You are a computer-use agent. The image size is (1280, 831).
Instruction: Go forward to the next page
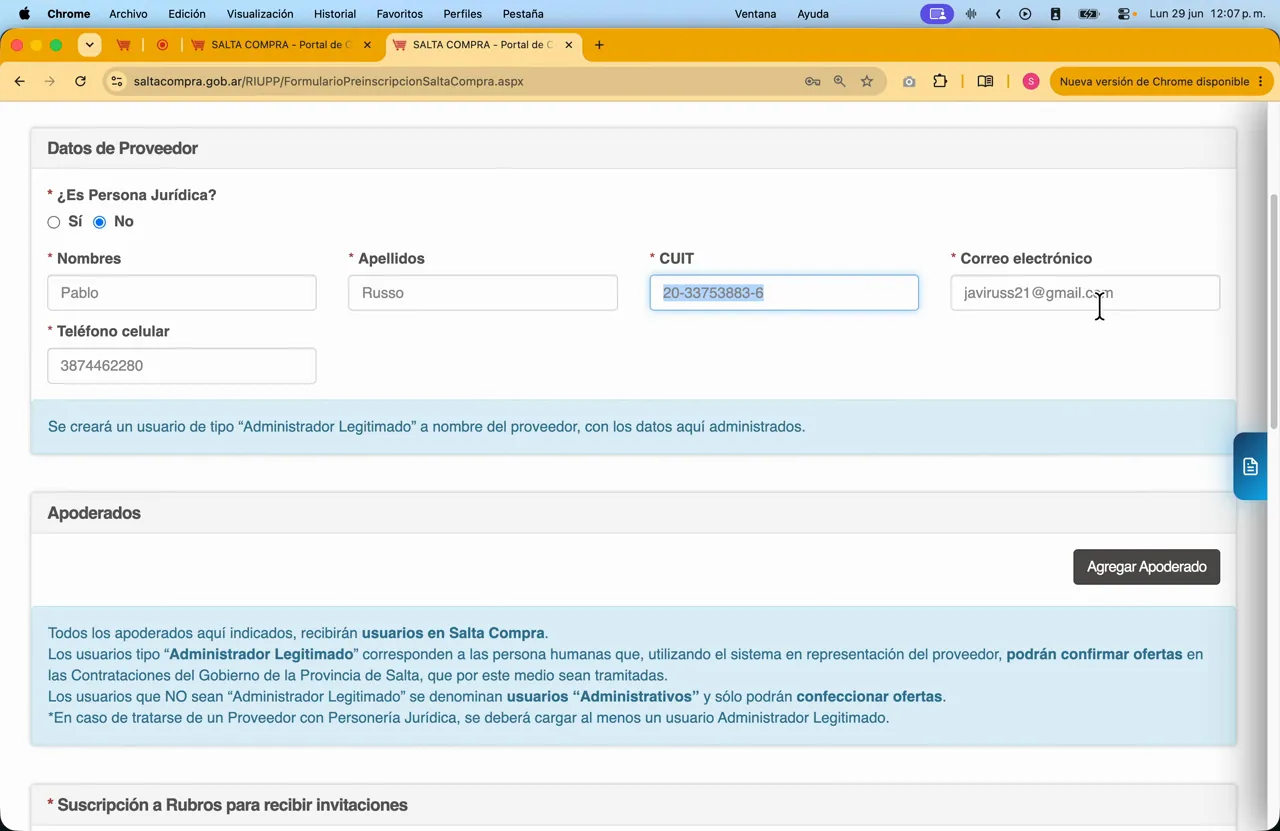50,81
